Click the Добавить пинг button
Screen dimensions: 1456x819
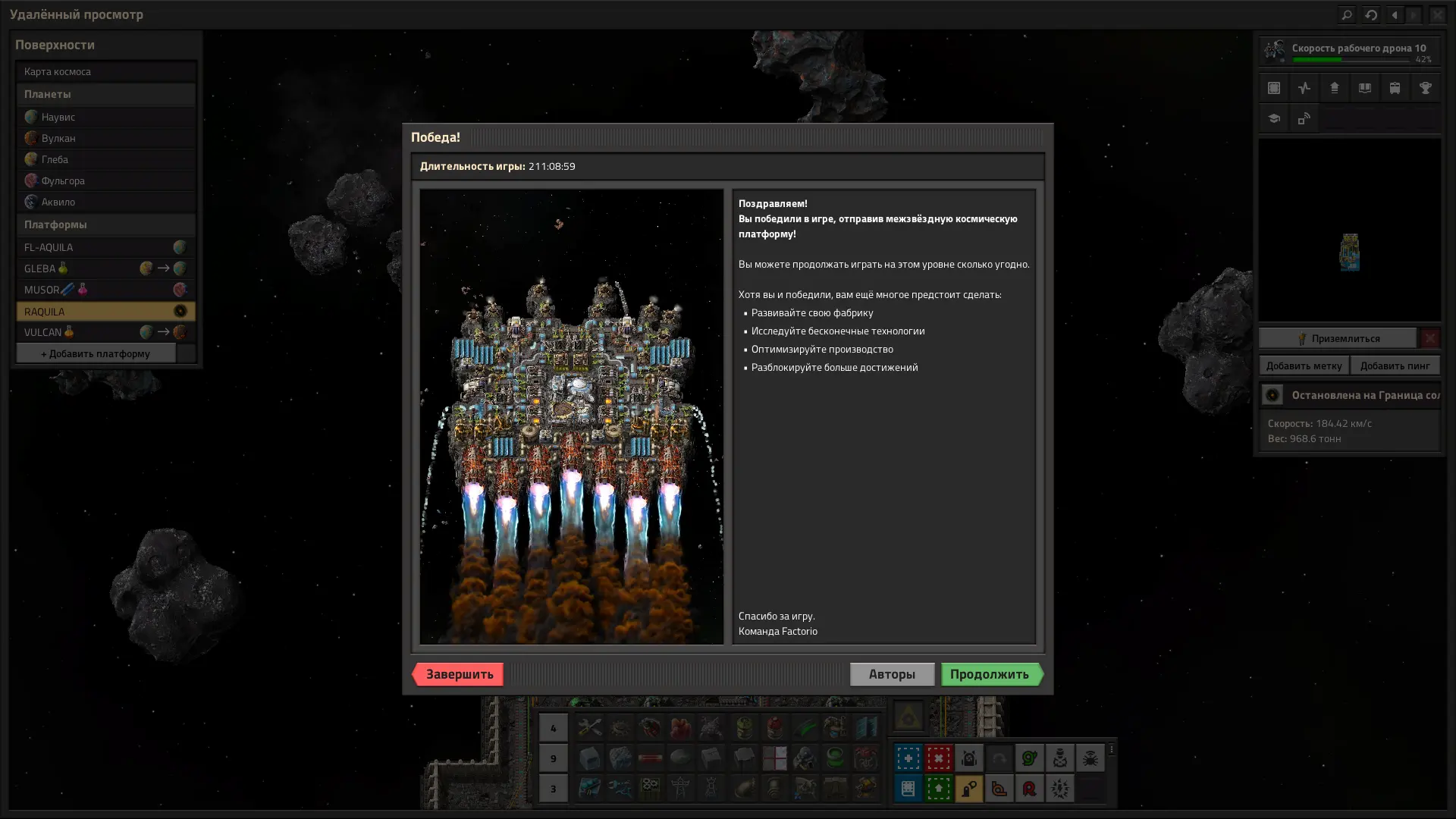point(1395,366)
